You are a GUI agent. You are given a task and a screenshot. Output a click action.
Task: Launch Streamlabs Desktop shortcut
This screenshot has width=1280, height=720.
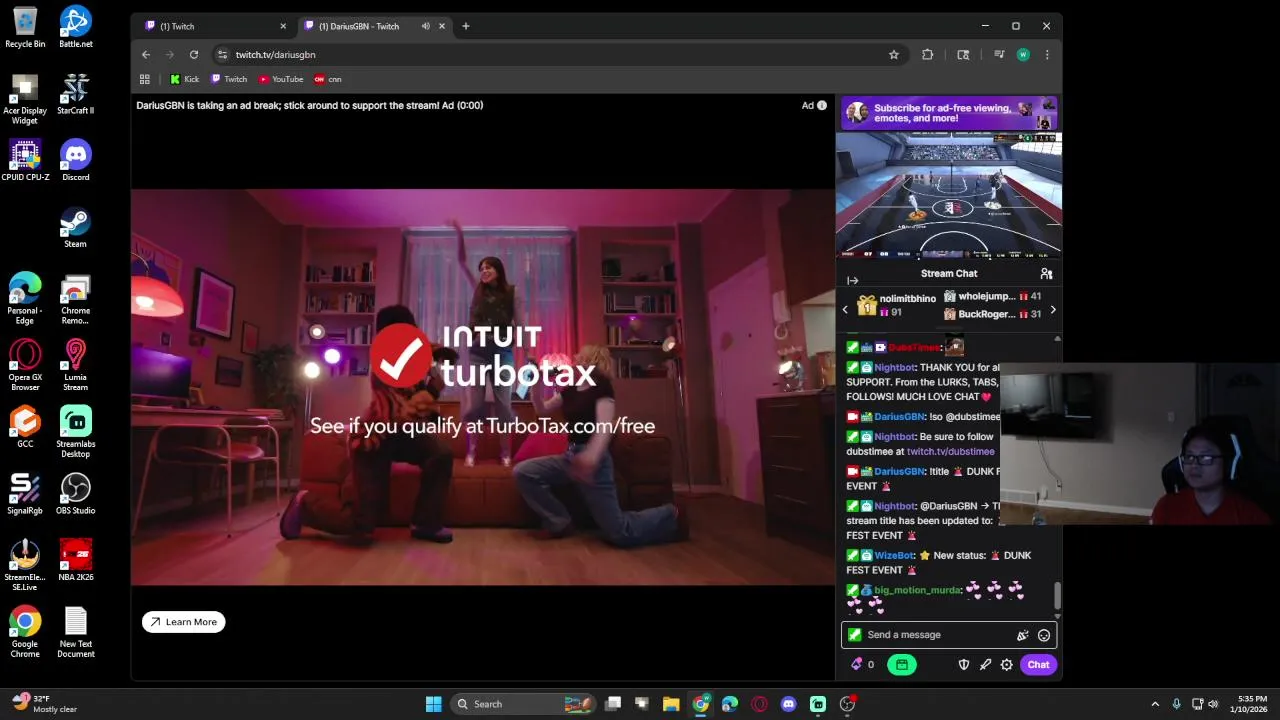pyautogui.click(x=75, y=432)
